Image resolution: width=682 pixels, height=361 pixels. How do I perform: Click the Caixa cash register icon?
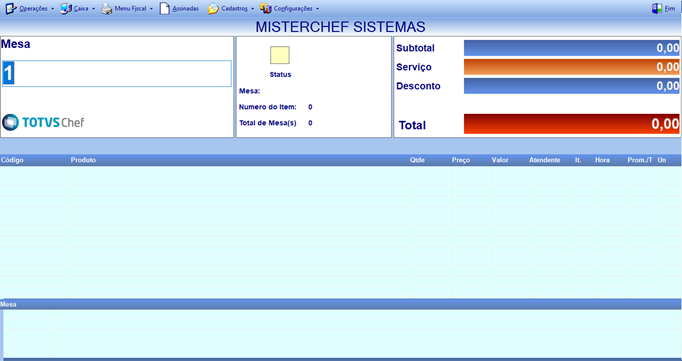tap(66, 8)
